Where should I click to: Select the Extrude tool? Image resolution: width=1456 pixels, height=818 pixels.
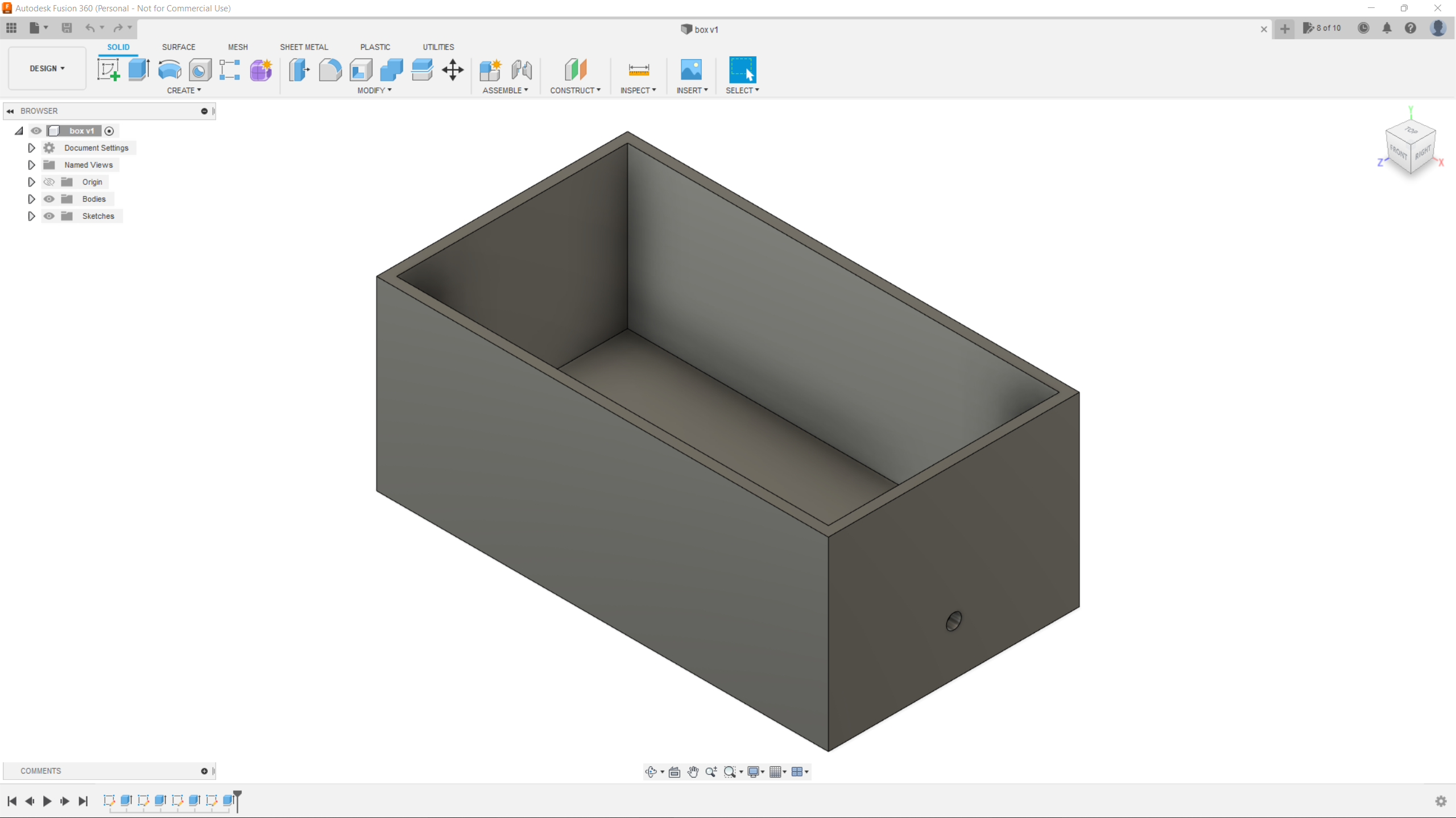click(139, 70)
